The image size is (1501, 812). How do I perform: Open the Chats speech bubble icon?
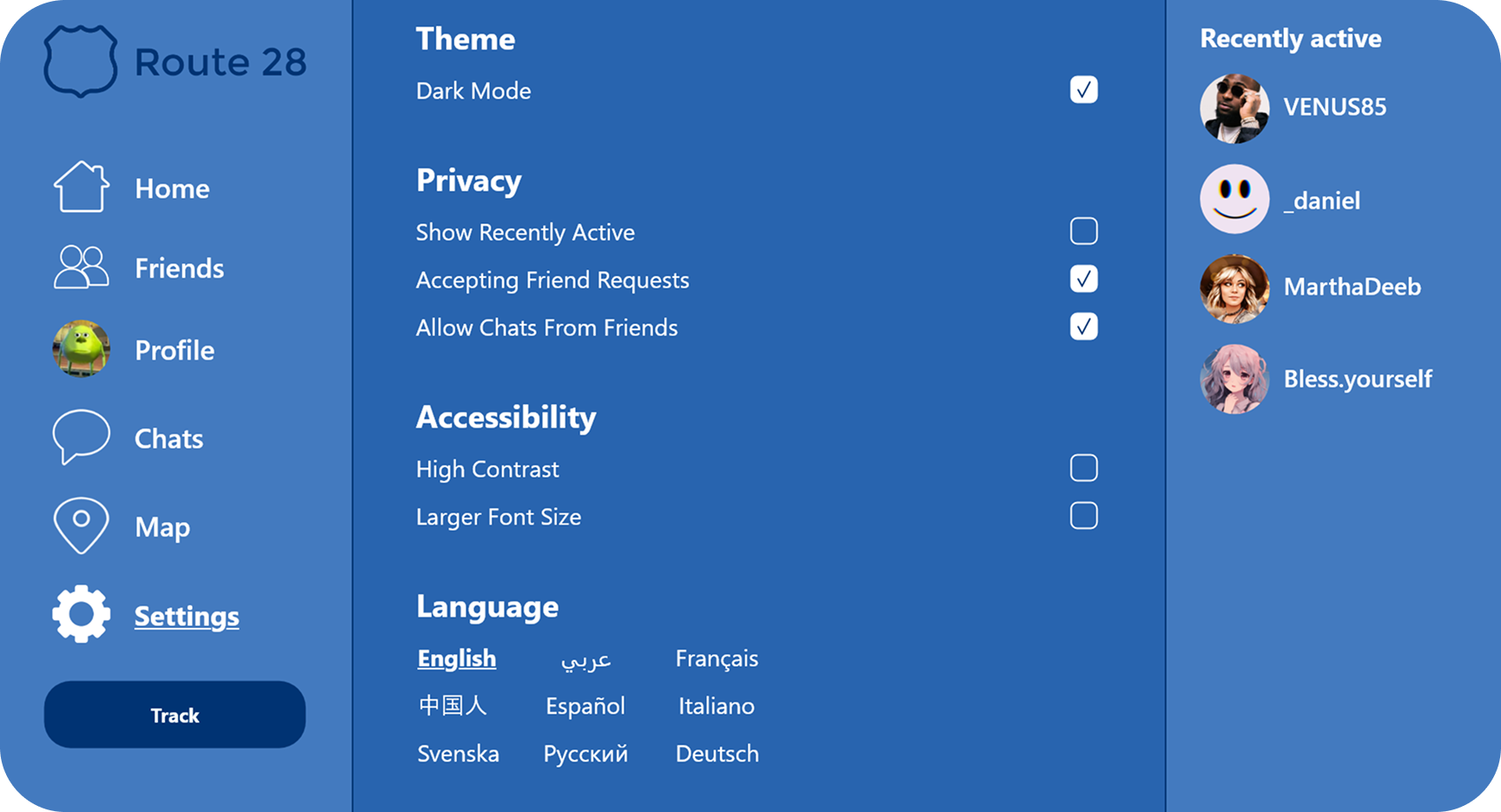(x=82, y=436)
